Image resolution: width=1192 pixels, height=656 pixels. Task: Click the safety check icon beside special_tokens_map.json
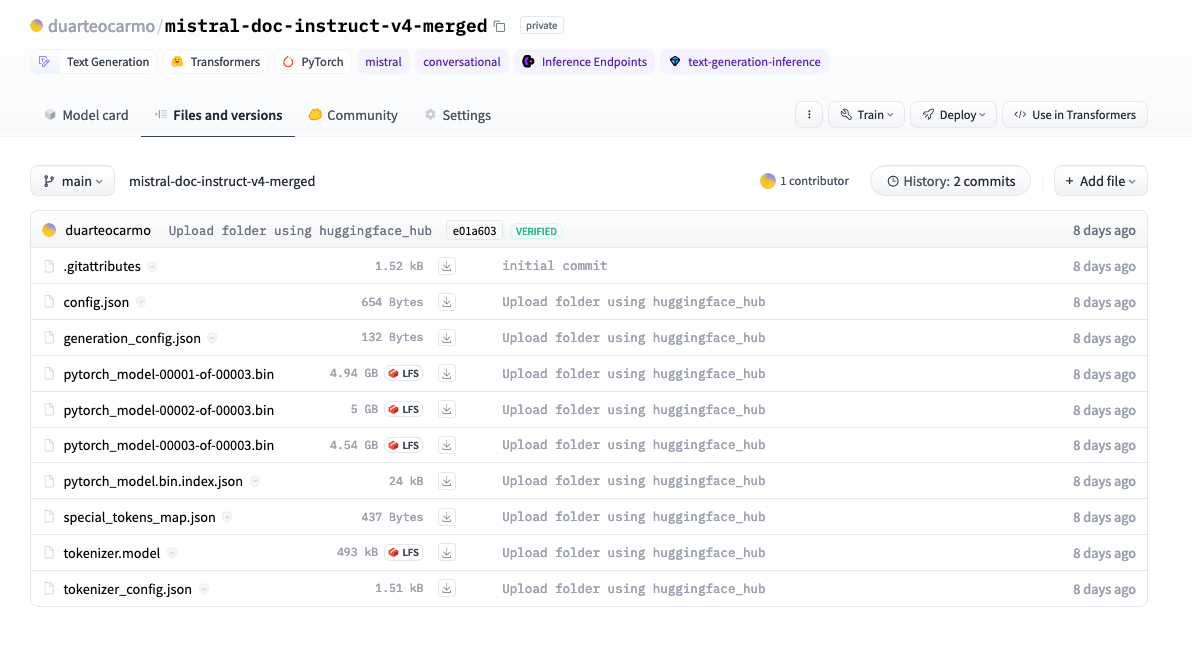pos(227,517)
